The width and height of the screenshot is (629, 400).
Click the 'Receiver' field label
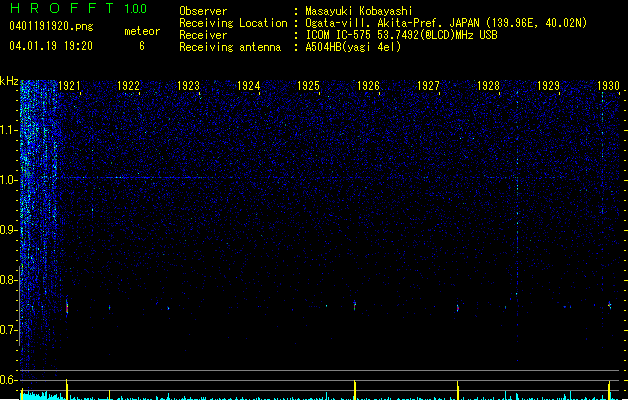coord(203,35)
